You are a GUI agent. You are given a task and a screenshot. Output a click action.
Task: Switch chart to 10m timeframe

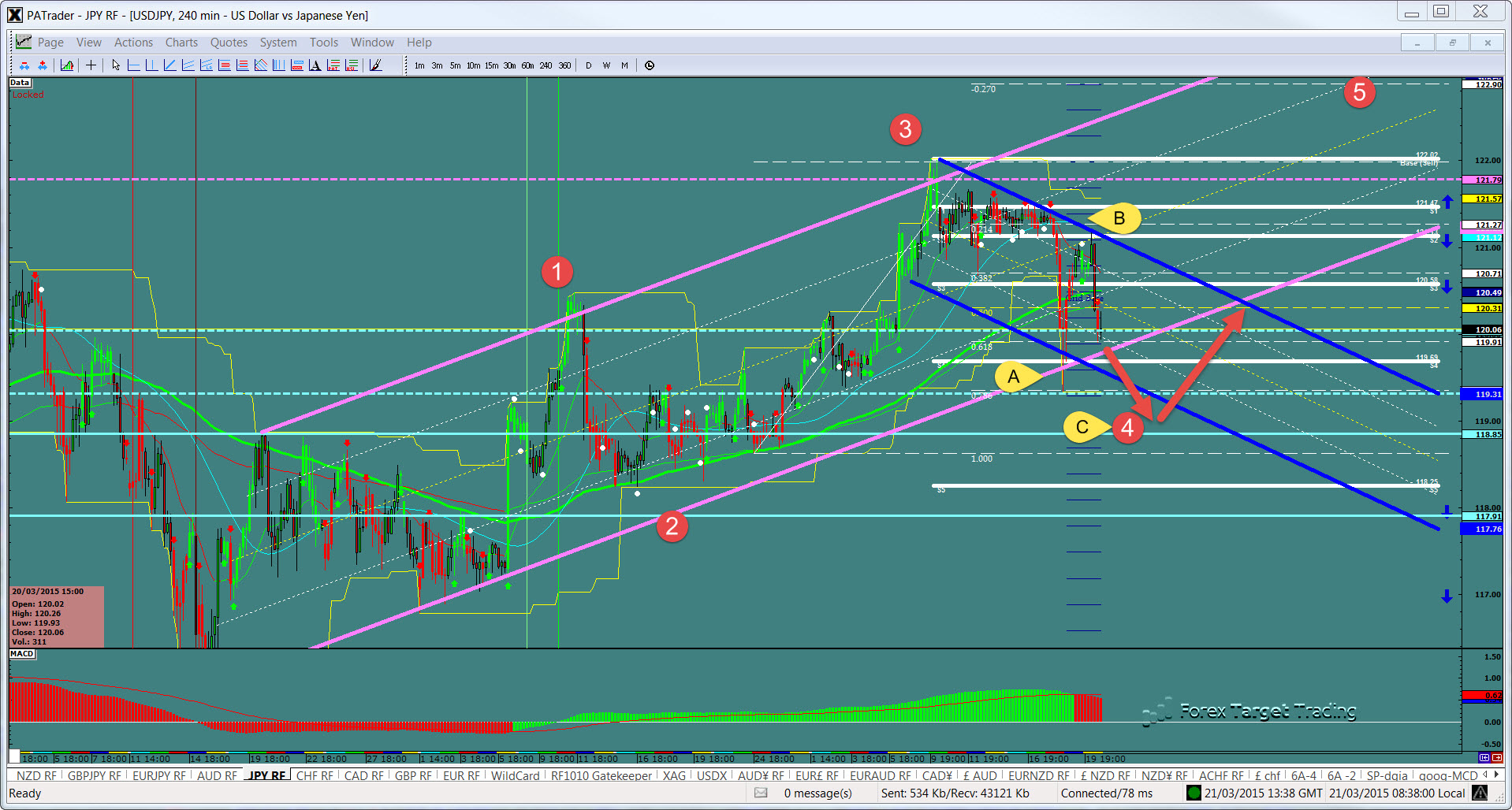473,65
